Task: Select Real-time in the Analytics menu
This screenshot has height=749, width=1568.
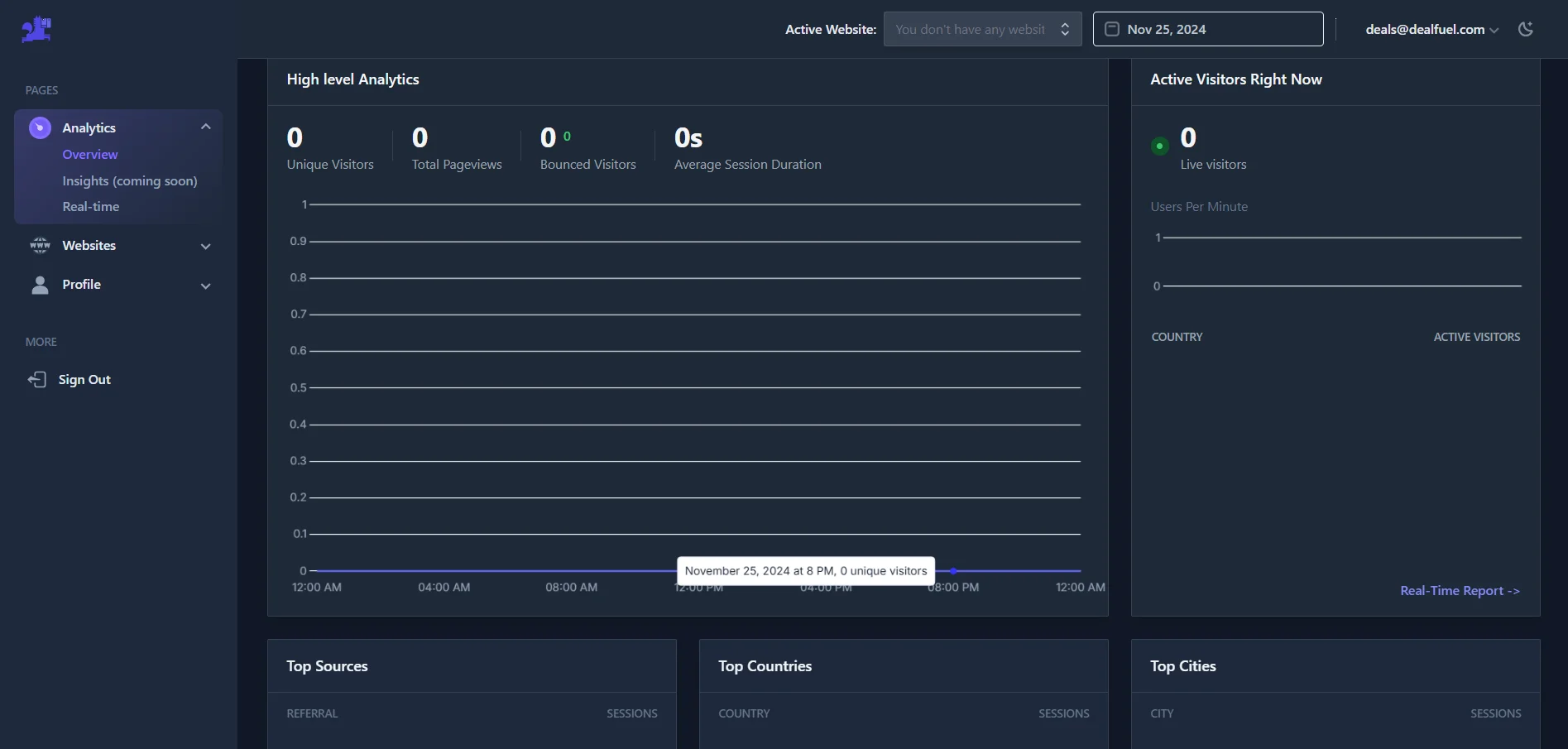Action: [92, 206]
